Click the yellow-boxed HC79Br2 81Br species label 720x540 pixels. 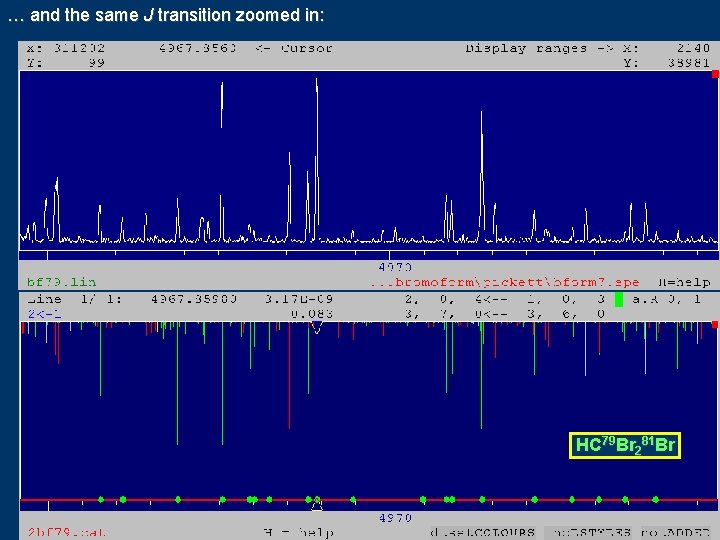pos(624,445)
